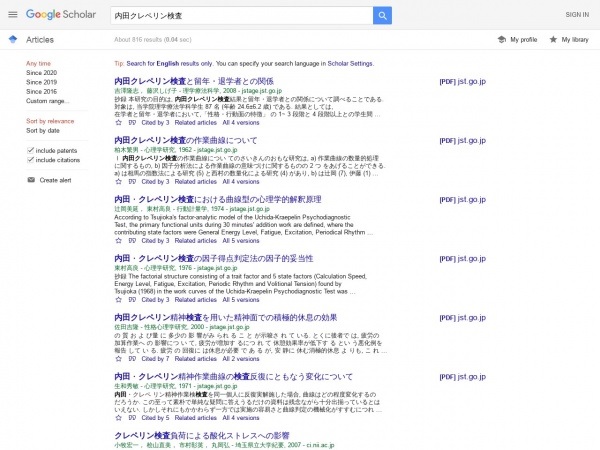Viewport: 600px width, 450px height.
Task: Open the title ending 精神面での積極的休息の効果
Action: 226,318
